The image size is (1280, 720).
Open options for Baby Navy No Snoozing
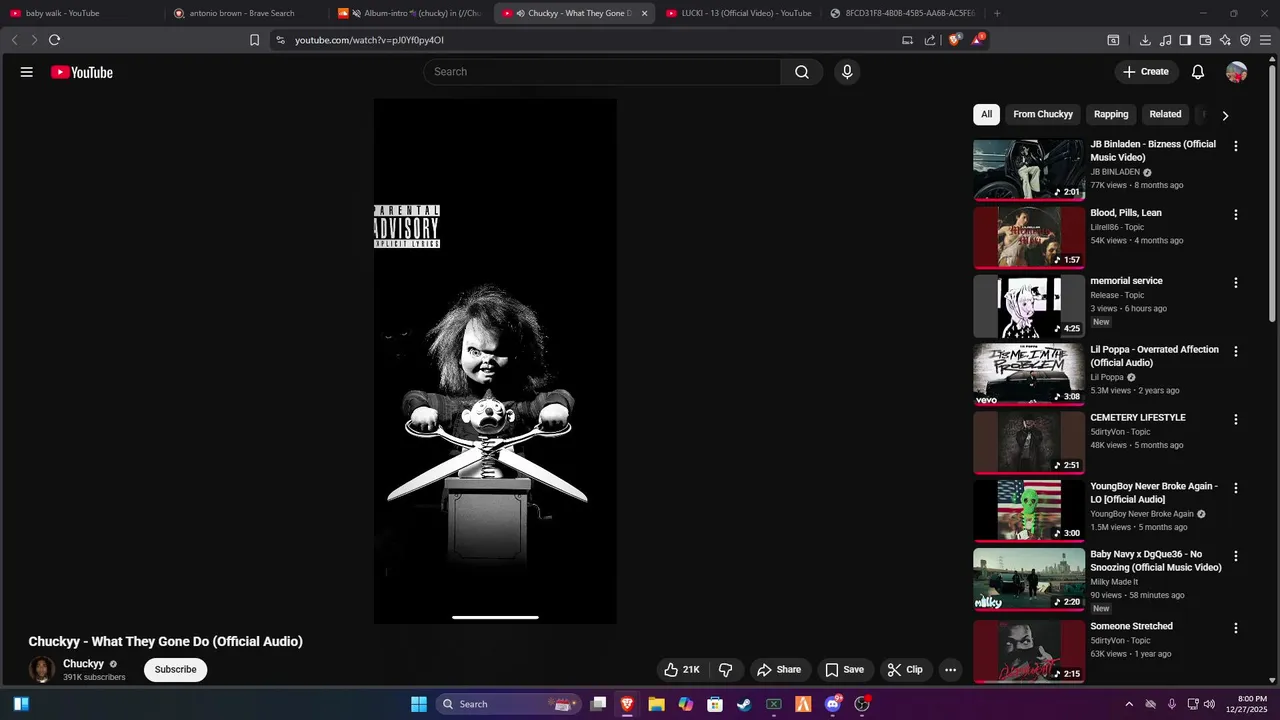tap(1236, 556)
